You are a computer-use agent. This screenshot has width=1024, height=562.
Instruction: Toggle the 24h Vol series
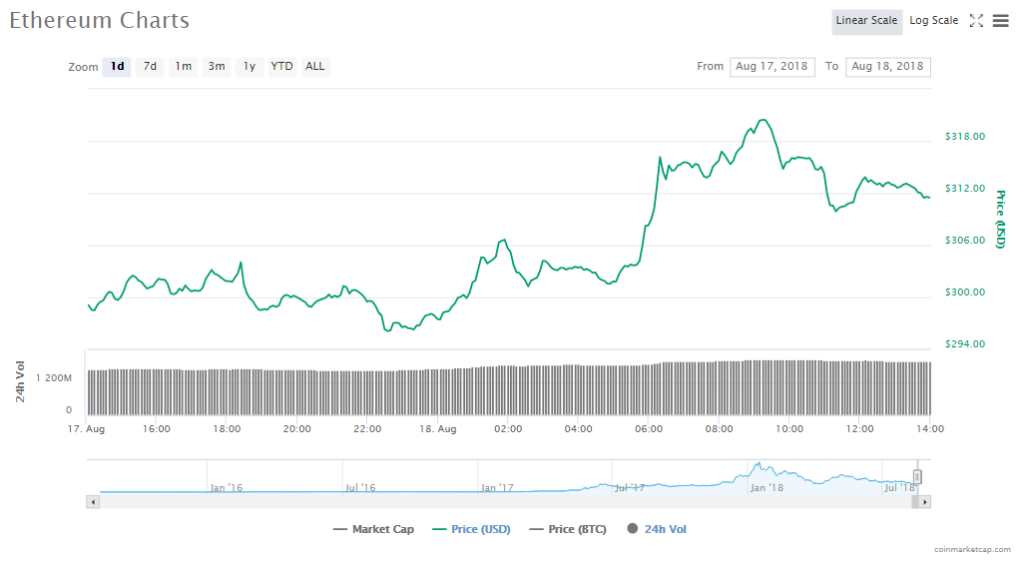(656, 529)
